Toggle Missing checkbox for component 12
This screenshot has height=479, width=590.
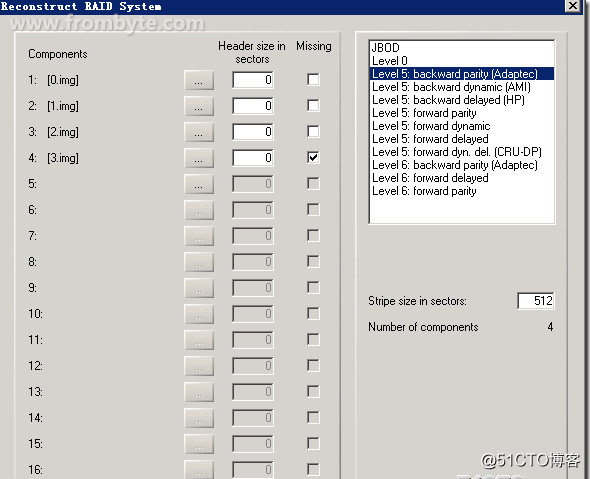tap(313, 365)
